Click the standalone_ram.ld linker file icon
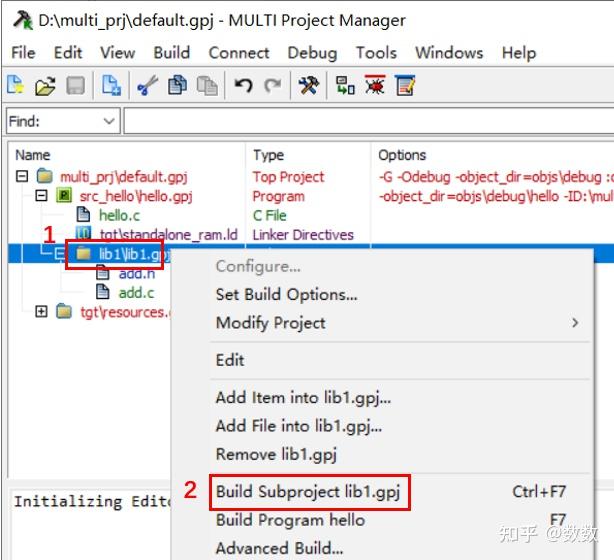This screenshot has width=614, height=560. (83, 234)
